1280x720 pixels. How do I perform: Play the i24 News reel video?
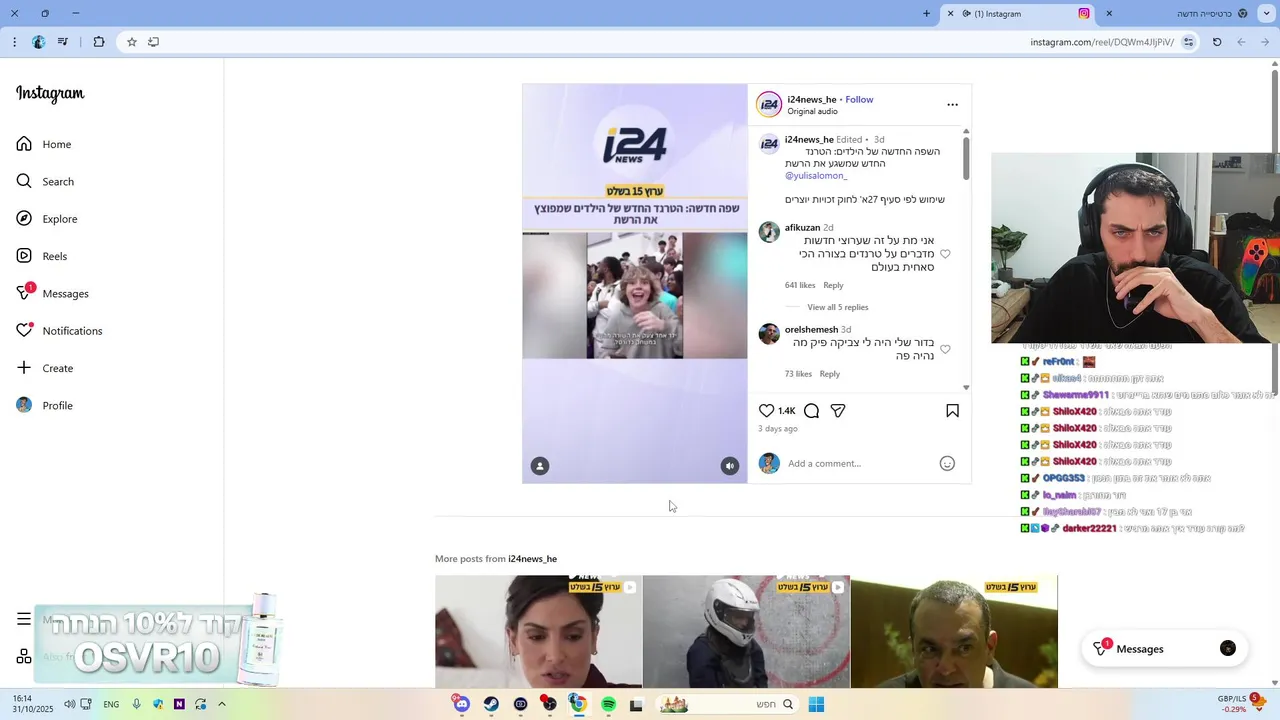(x=634, y=284)
